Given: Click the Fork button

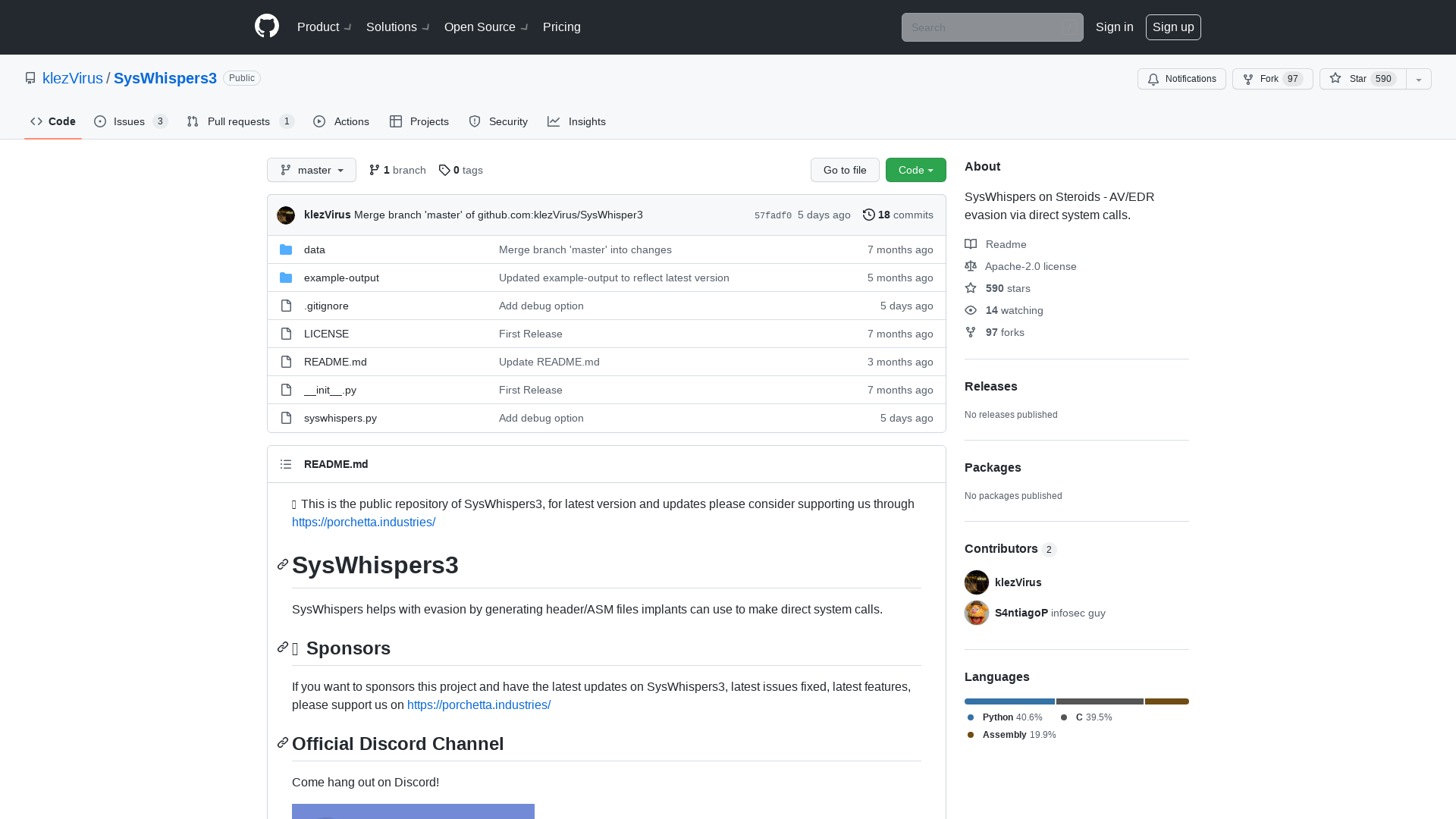Looking at the screenshot, I should [x=1272, y=79].
